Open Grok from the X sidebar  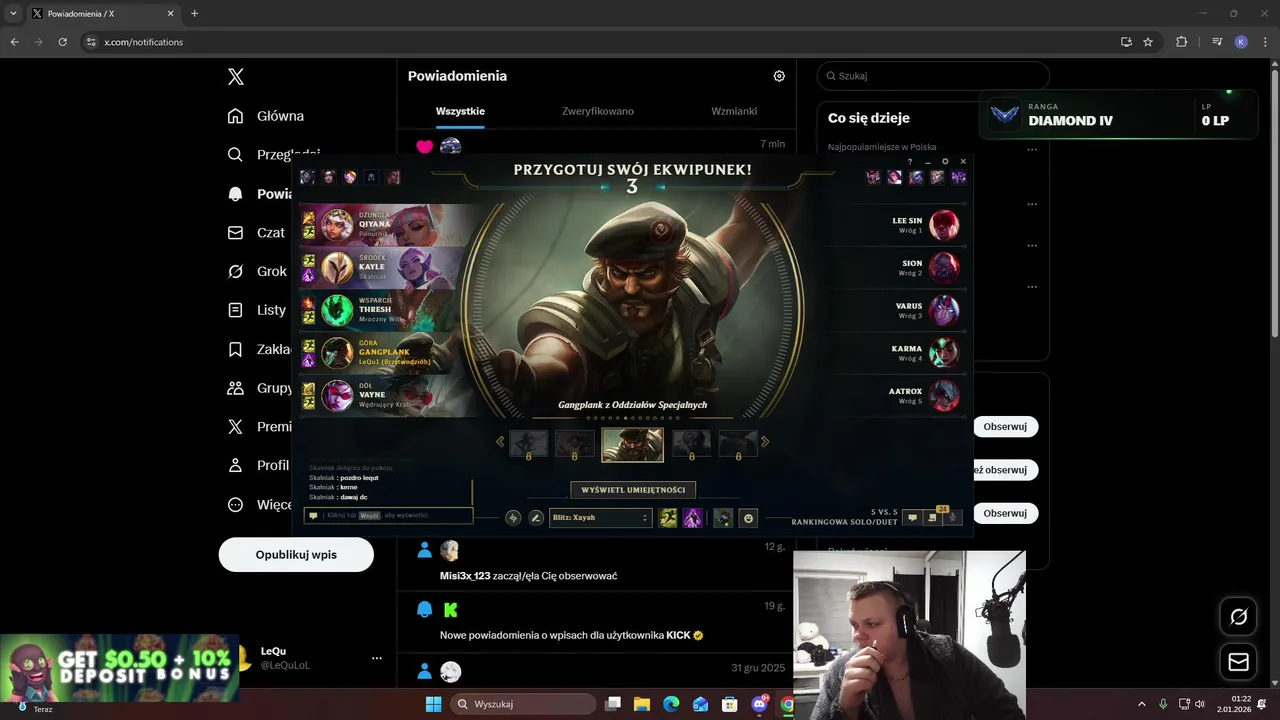257,271
